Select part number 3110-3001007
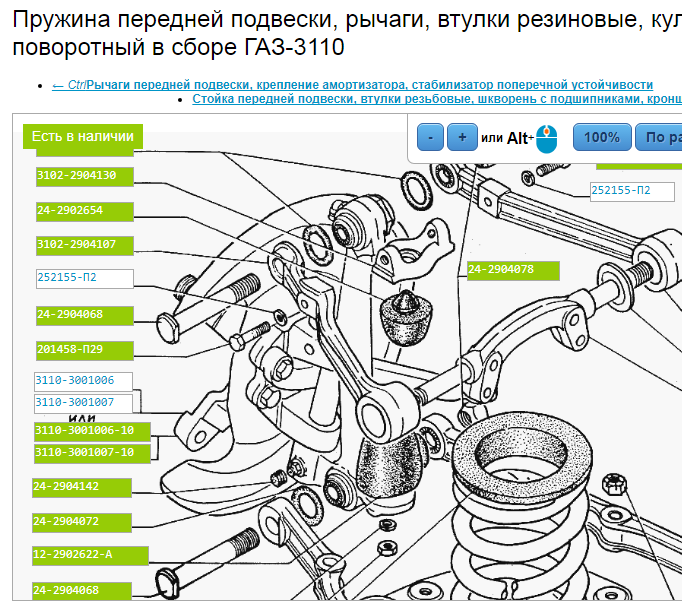The image size is (682, 615). 84,403
